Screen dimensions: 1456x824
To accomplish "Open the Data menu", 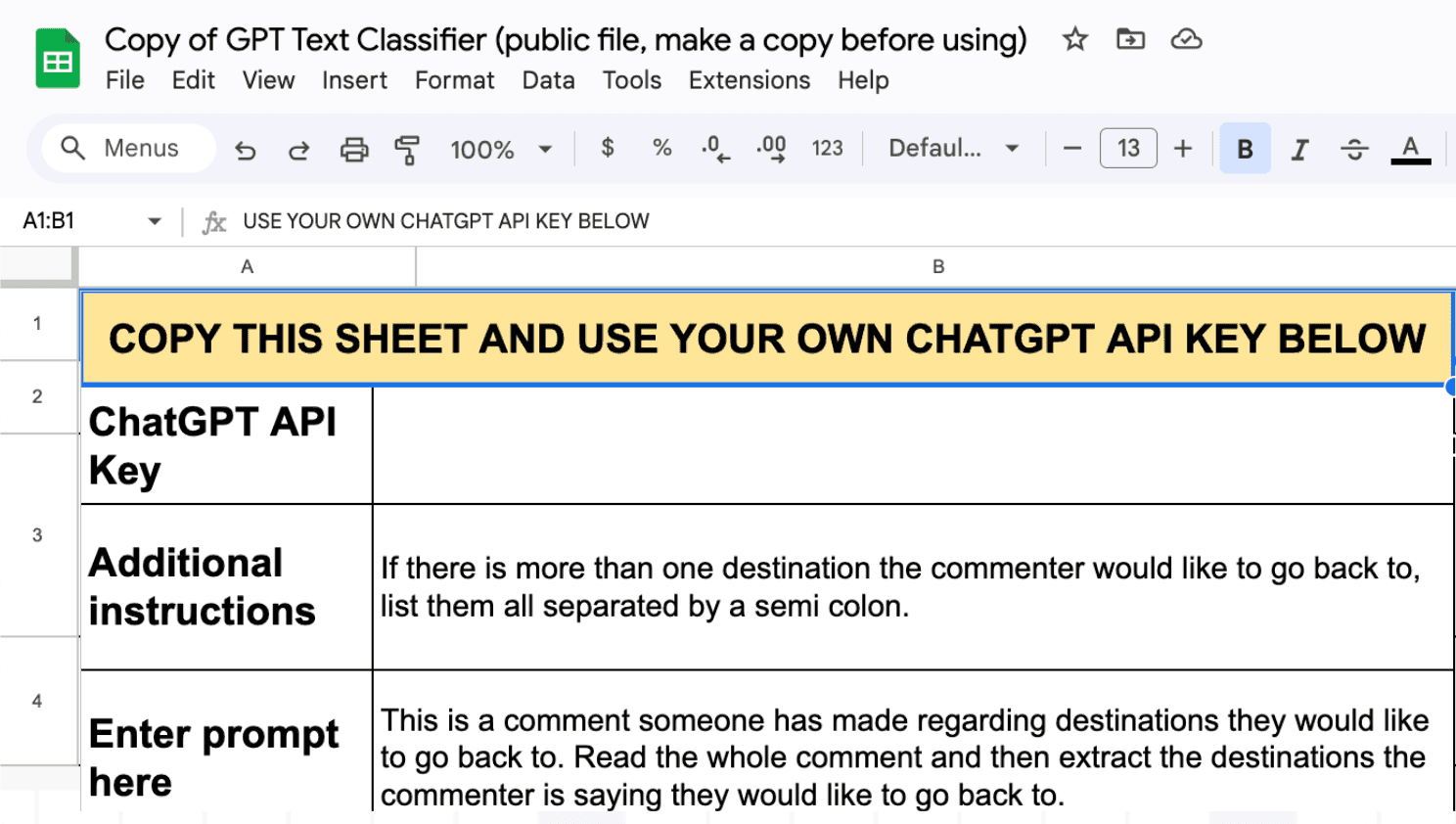I will pos(548,80).
